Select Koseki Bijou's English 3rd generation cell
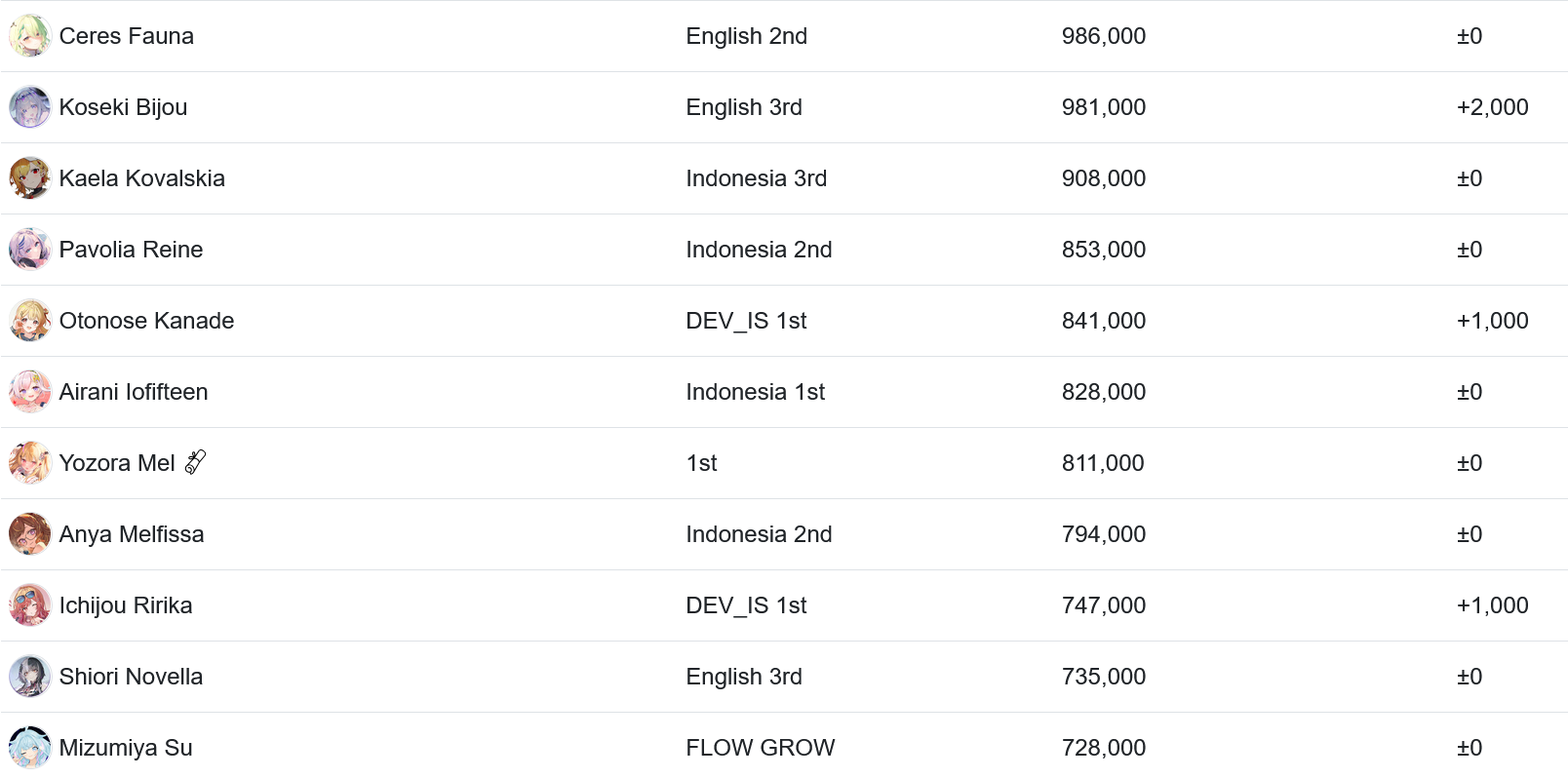Screen dimensions: 1568x779 click(x=744, y=107)
